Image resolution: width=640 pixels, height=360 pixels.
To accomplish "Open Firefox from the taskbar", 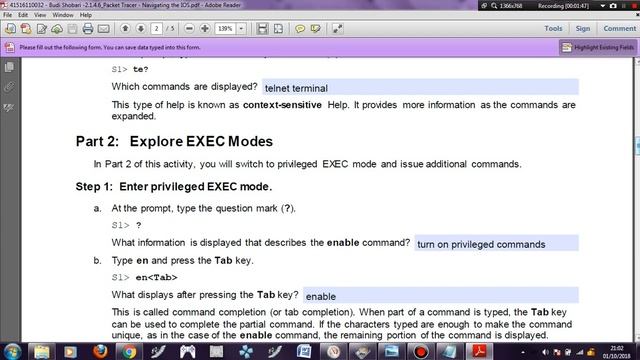I will (100, 351).
